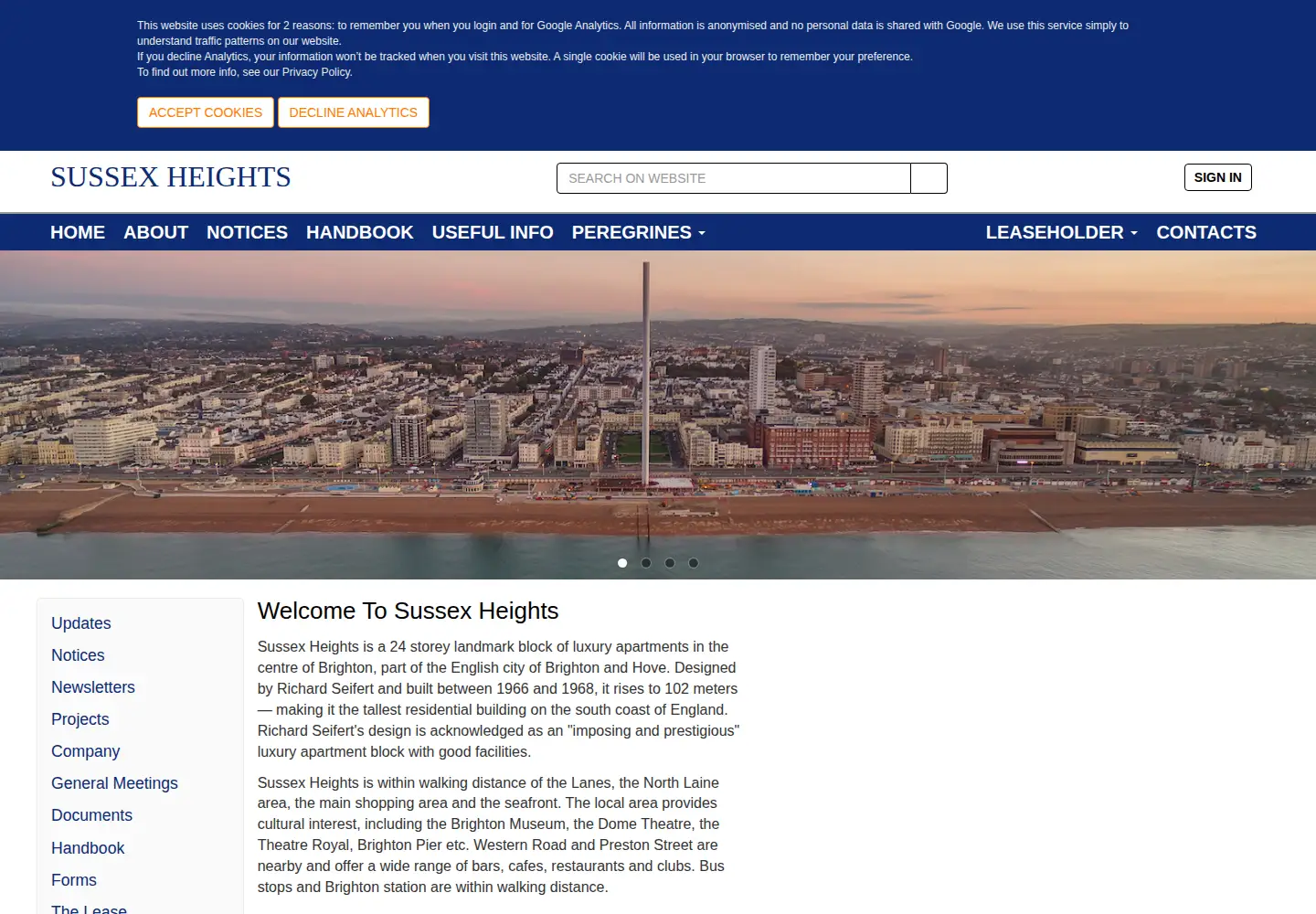Viewport: 1316px width, 914px height.
Task: Open the Handbook link in the sidebar
Action: (88, 848)
